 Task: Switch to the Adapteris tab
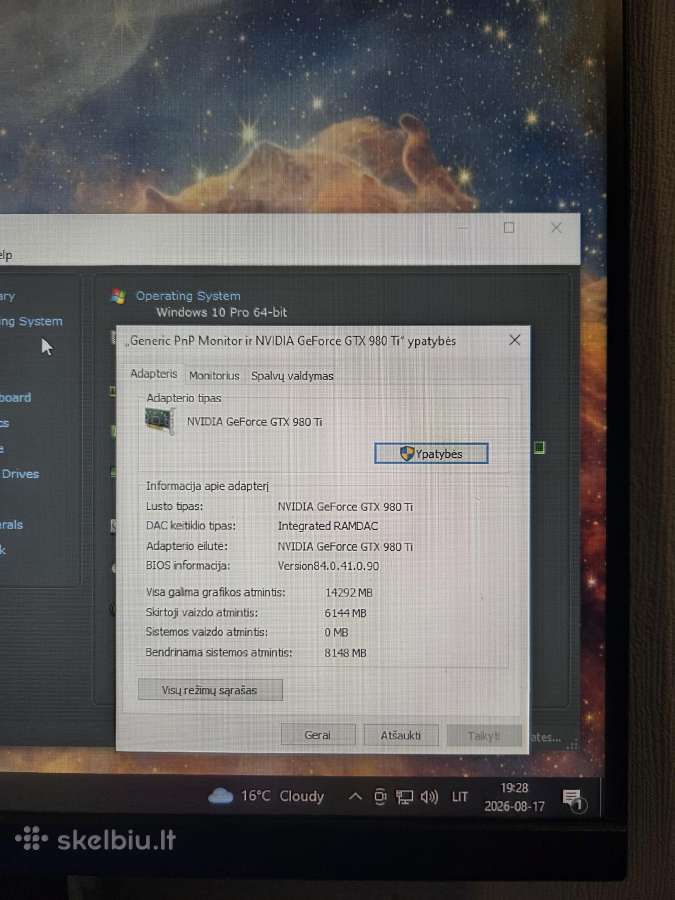click(x=153, y=374)
